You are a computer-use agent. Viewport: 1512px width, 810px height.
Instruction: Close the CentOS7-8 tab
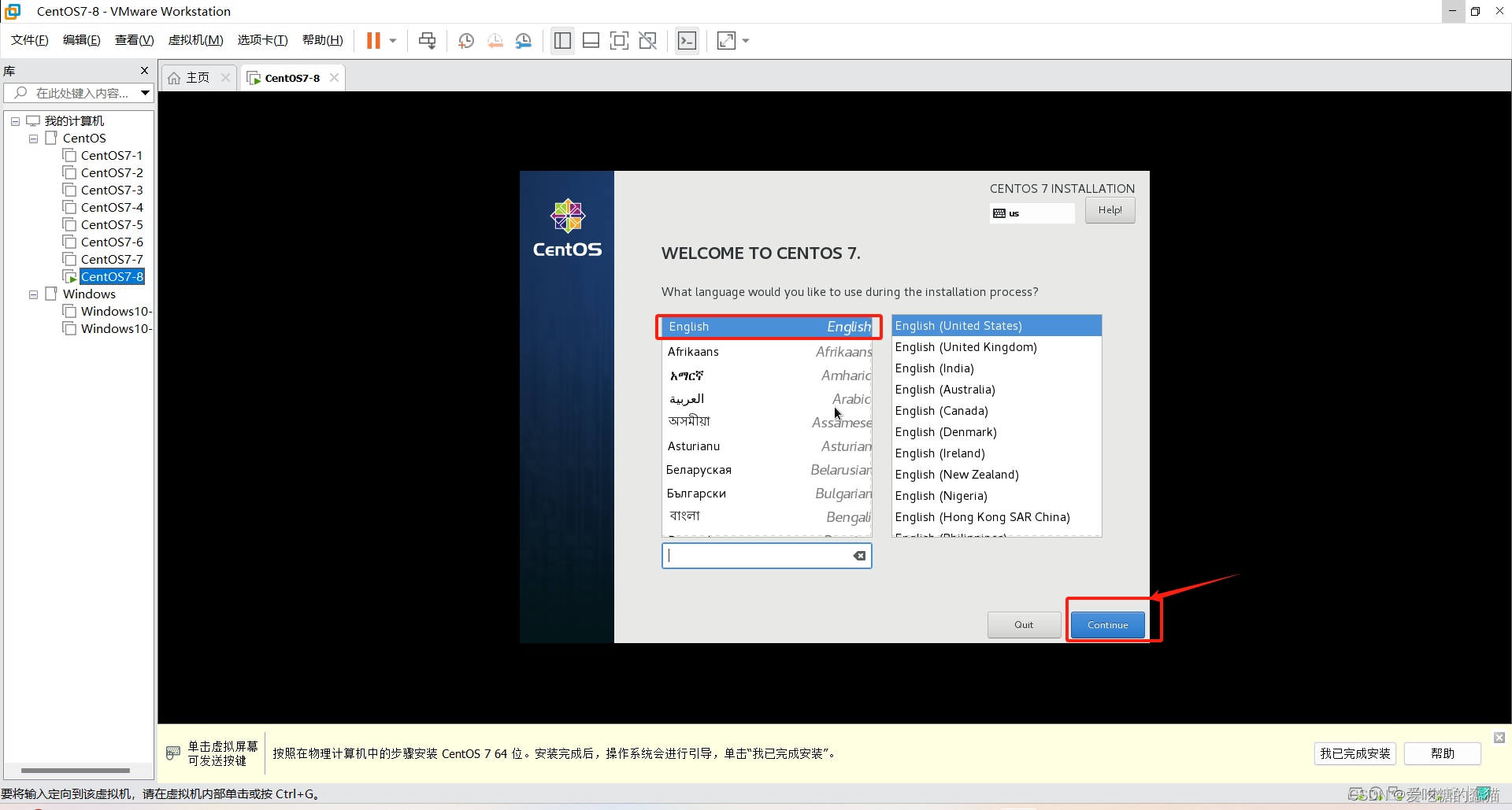point(335,77)
